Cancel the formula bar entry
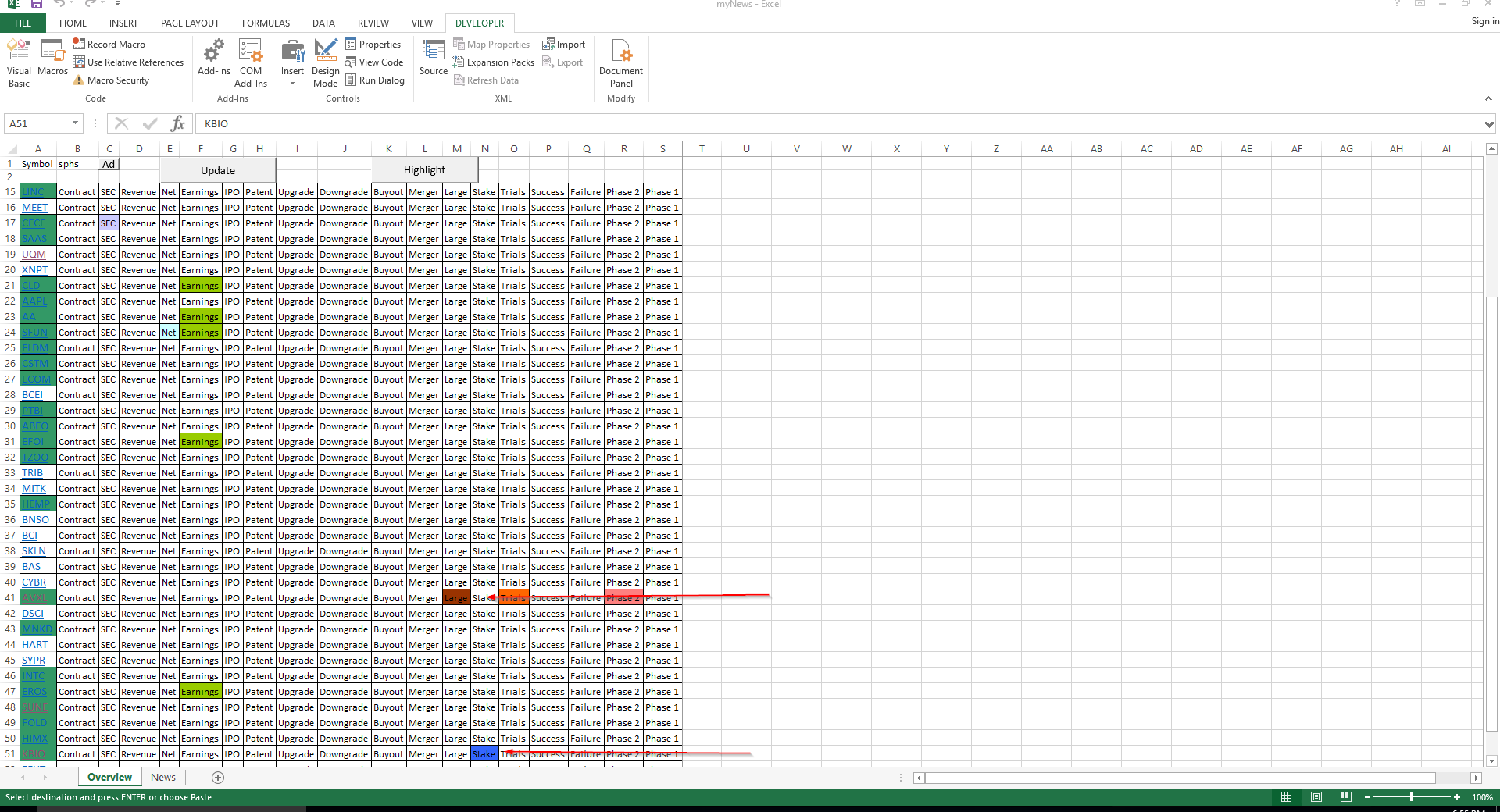The height and width of the screenshot is (812, 1500). point(121,123)
